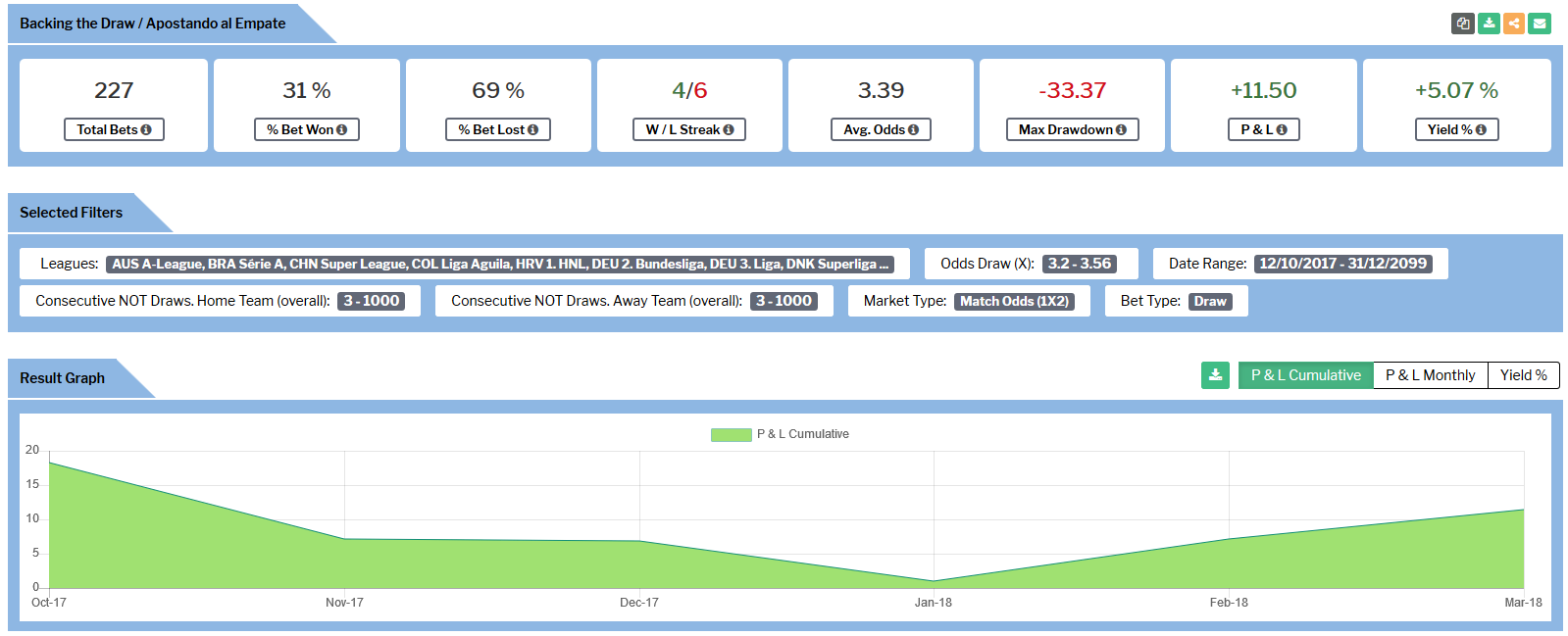Click the copy strategy icon
This screenshot has width=1568, height=636.
coord(1463,24)
